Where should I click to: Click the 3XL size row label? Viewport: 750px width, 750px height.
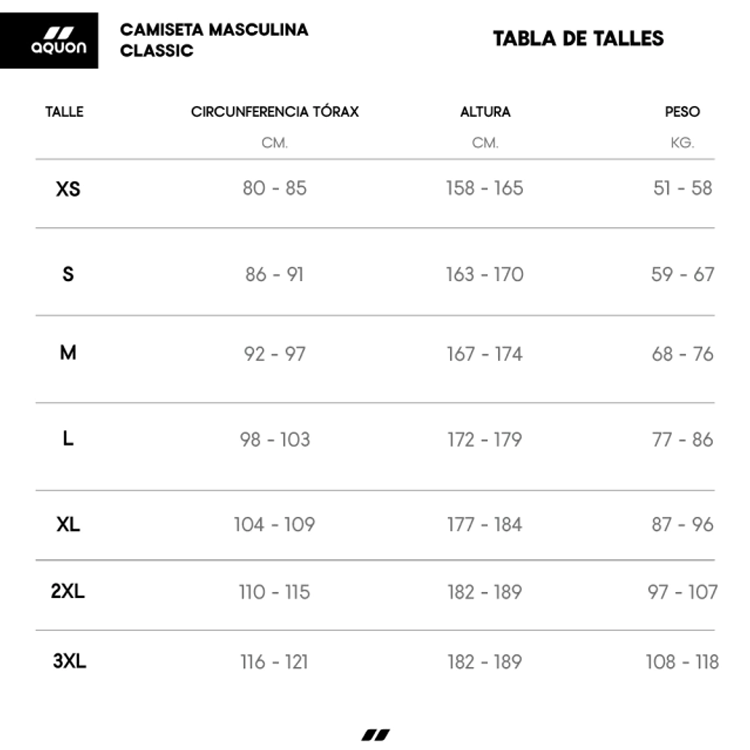point(69,661)
